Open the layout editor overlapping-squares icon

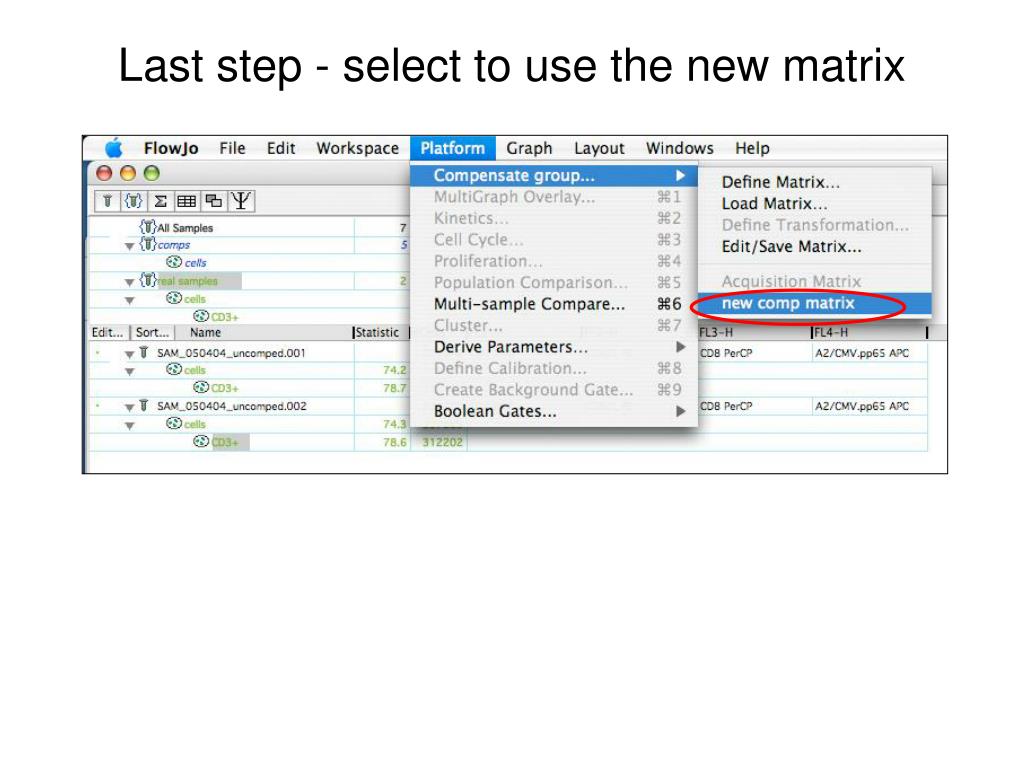[x=214, y=201]
